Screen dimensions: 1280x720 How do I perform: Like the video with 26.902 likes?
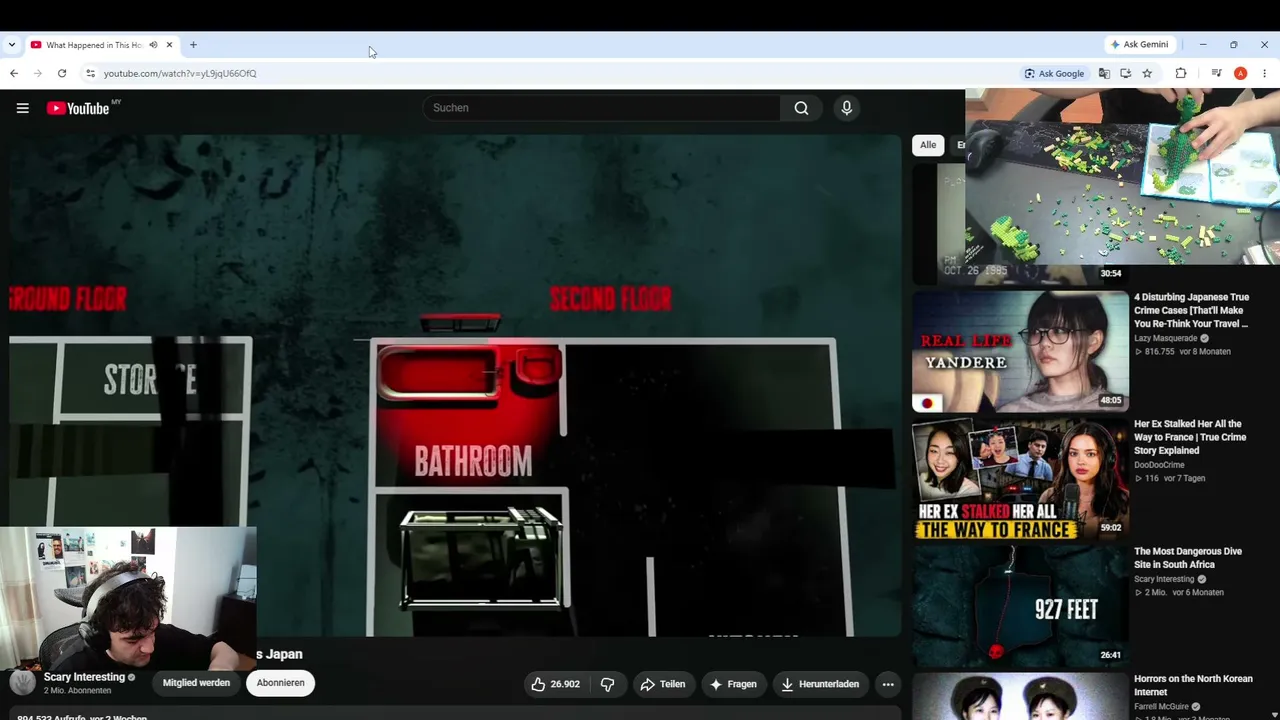pyautogui.click(x=556, y=684)
